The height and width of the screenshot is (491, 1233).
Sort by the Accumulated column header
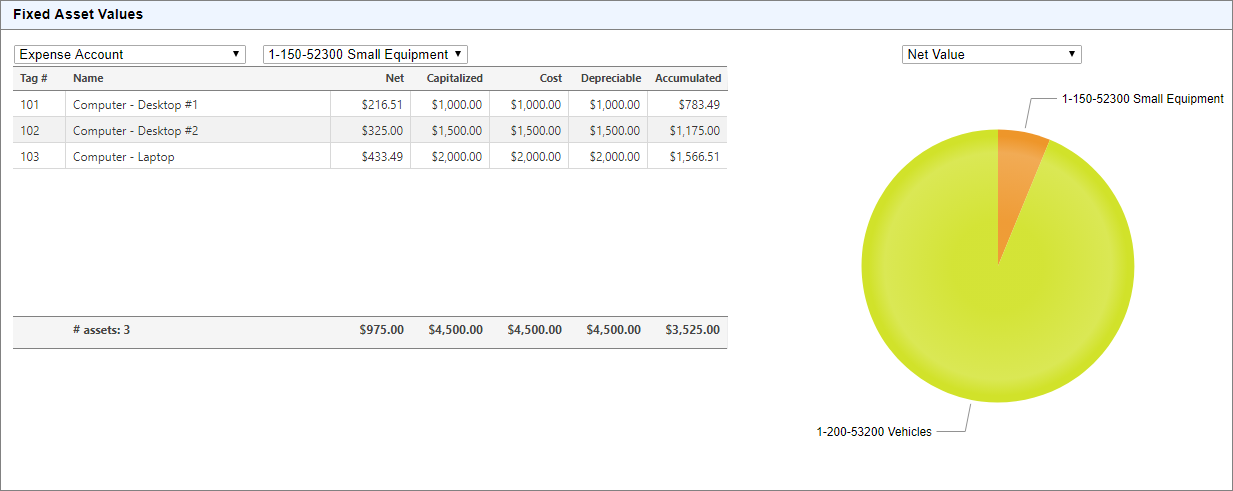pos(687,78)
